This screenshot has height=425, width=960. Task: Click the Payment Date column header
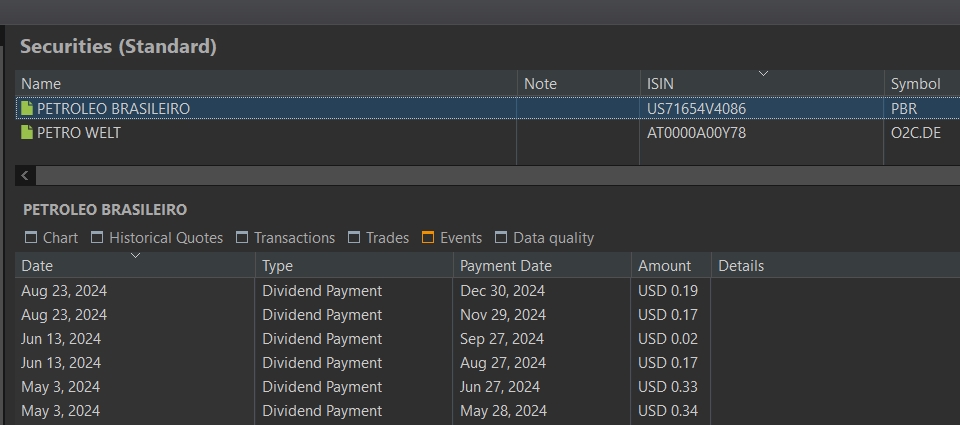[505, 265]
